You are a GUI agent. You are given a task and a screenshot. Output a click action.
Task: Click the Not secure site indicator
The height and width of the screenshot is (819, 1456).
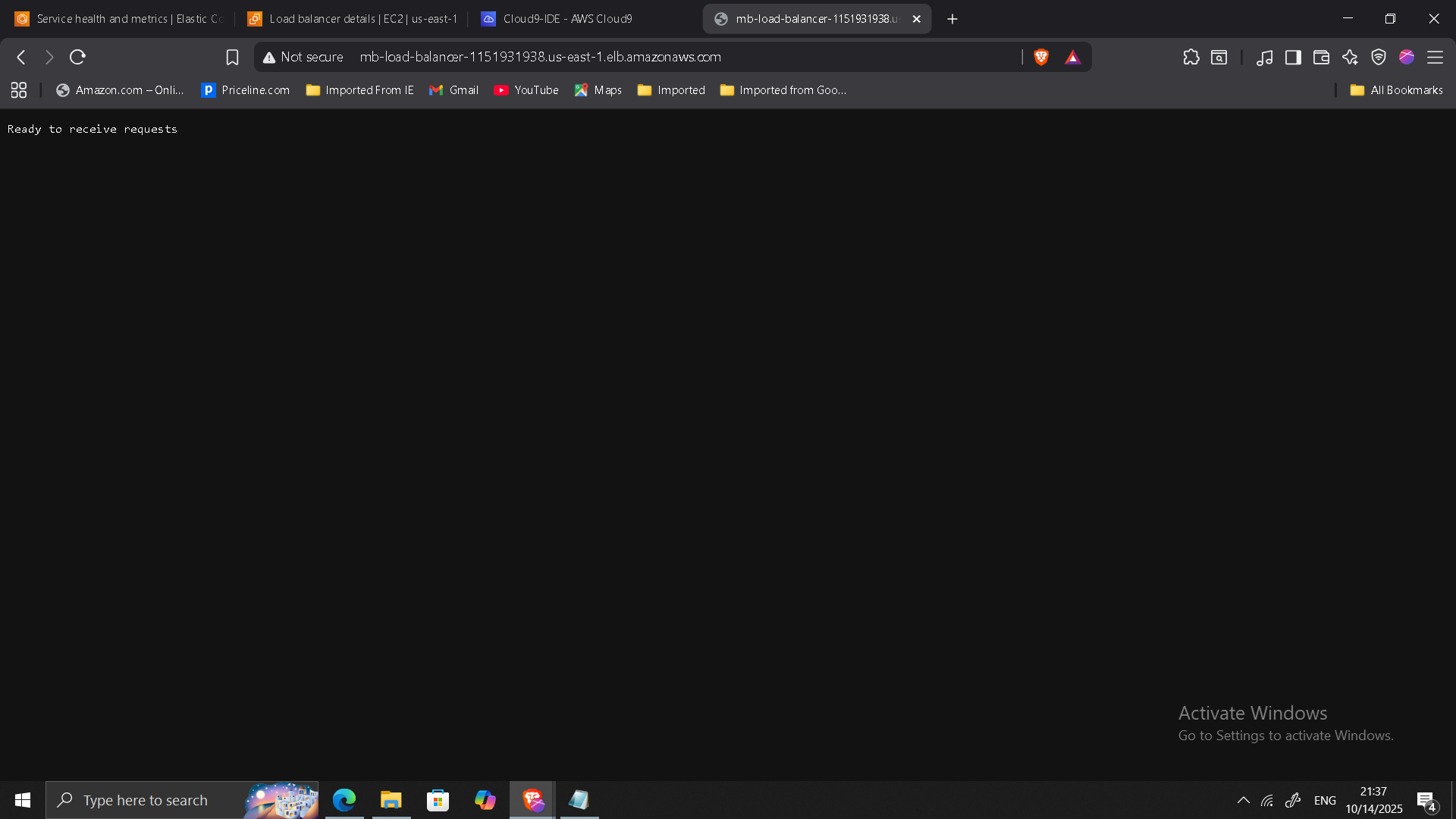pyautogui.click(x=303, y=57)
